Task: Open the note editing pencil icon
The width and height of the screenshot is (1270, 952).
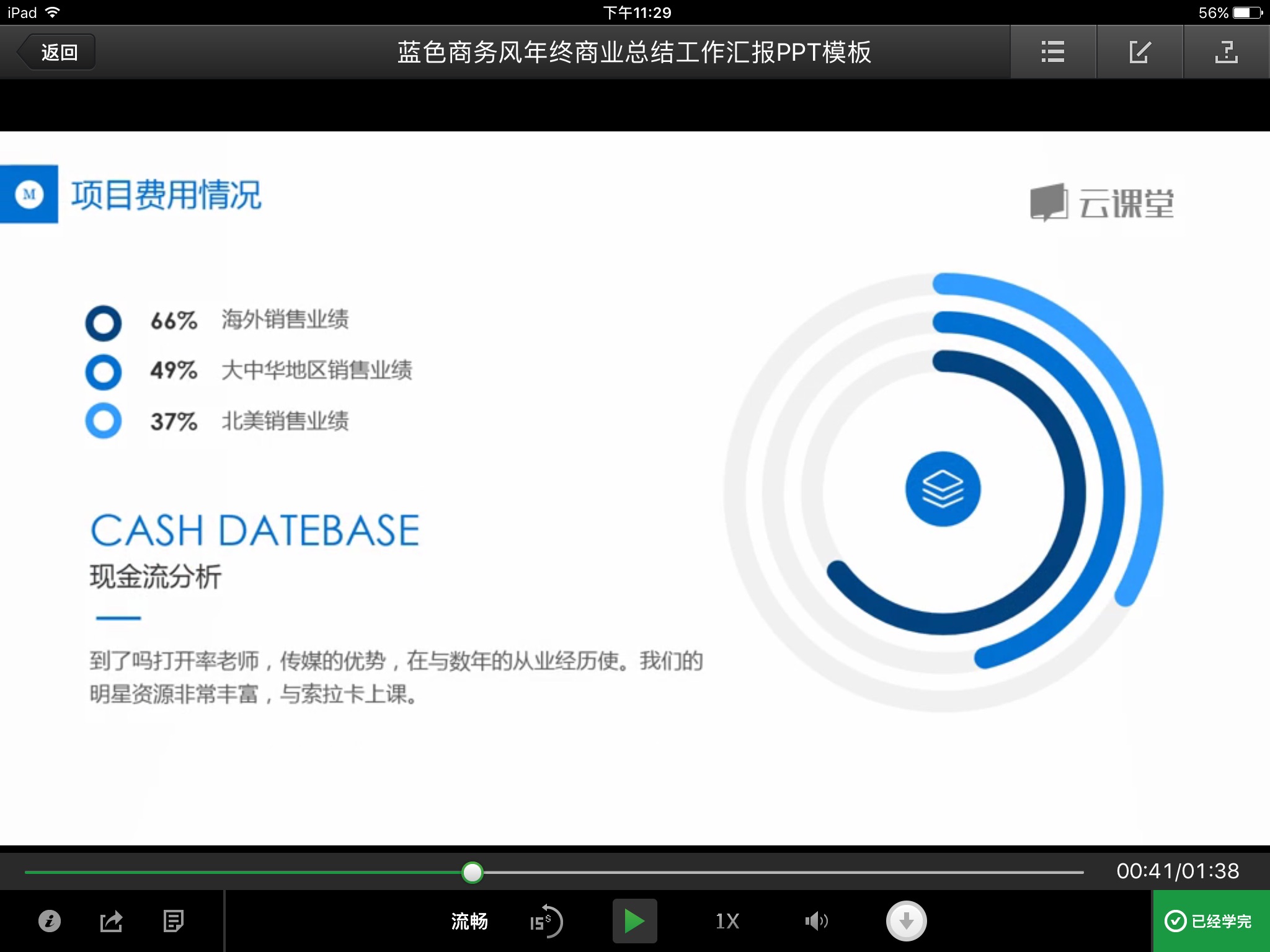Action: tap(1140, 52)
